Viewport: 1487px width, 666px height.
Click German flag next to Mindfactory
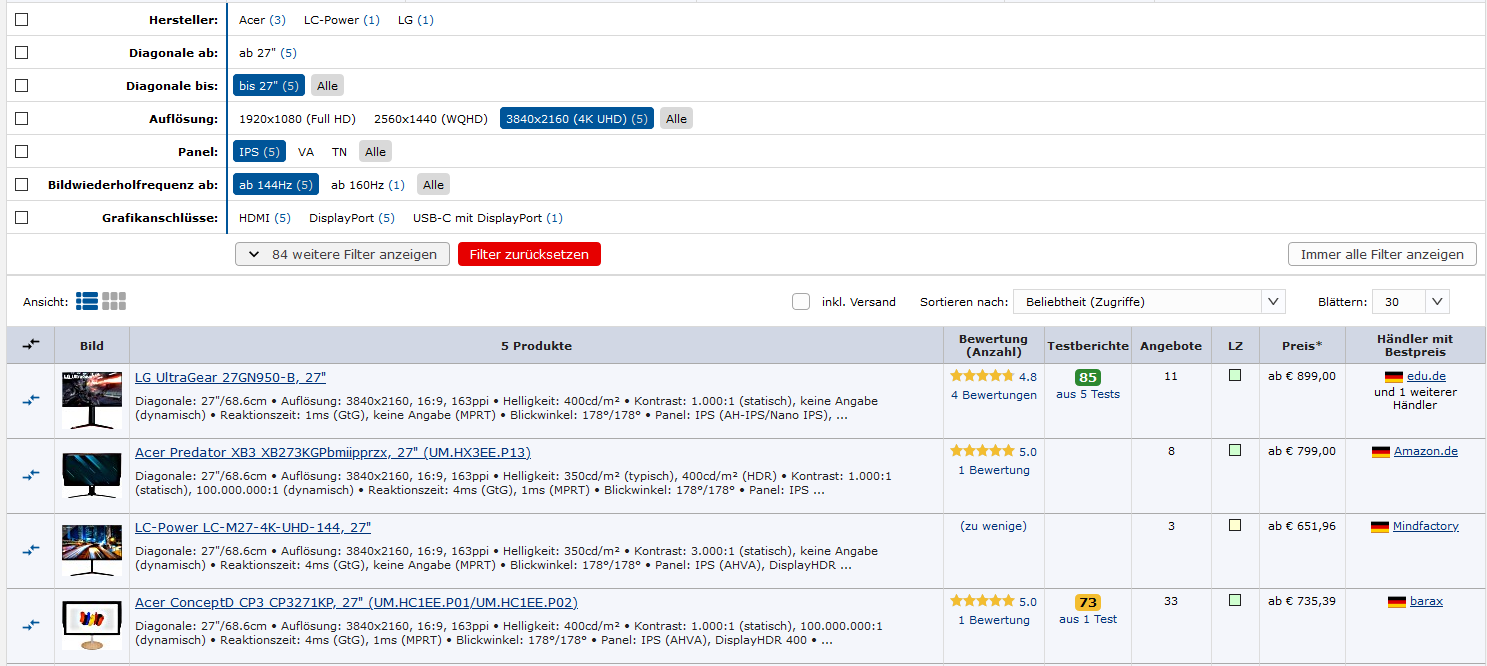tap(1380, 527)
